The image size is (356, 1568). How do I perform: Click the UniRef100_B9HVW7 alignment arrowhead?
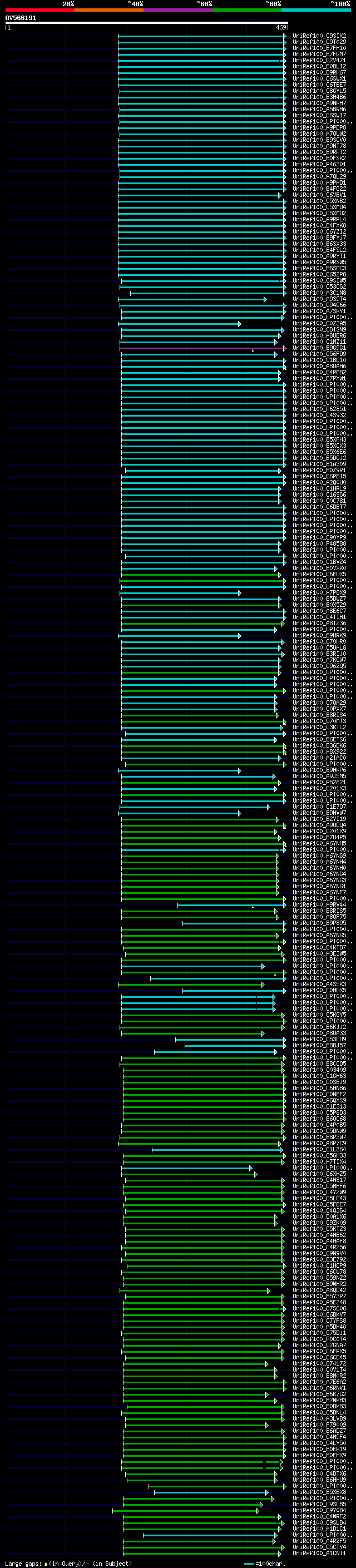[240, 813]
